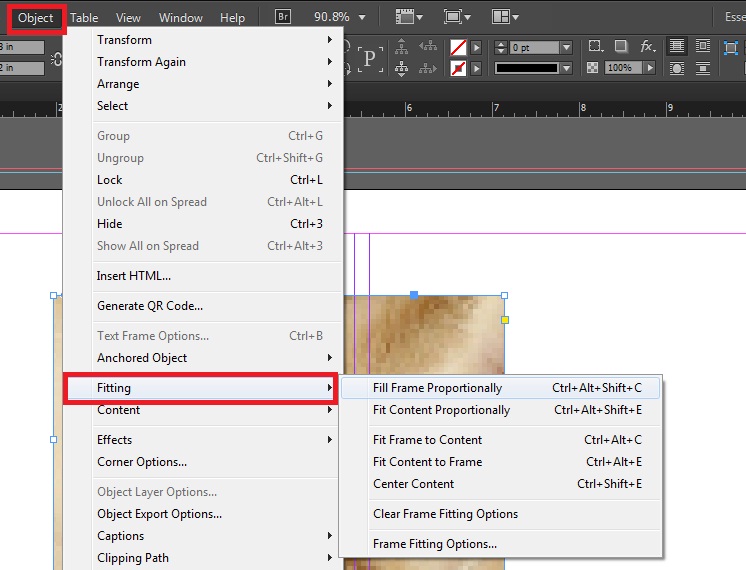Open the Window menu

[x=180, y=18]
